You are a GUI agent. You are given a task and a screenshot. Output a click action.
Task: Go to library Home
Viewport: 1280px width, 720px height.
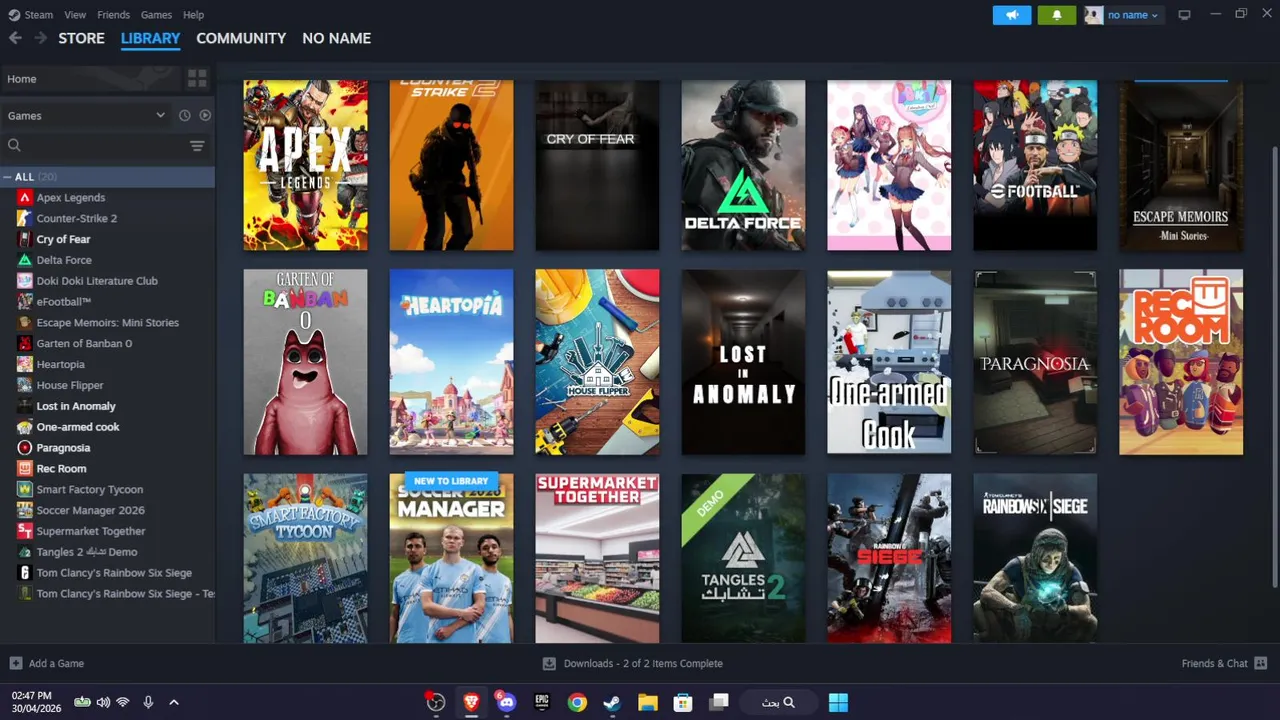[90, 78]
